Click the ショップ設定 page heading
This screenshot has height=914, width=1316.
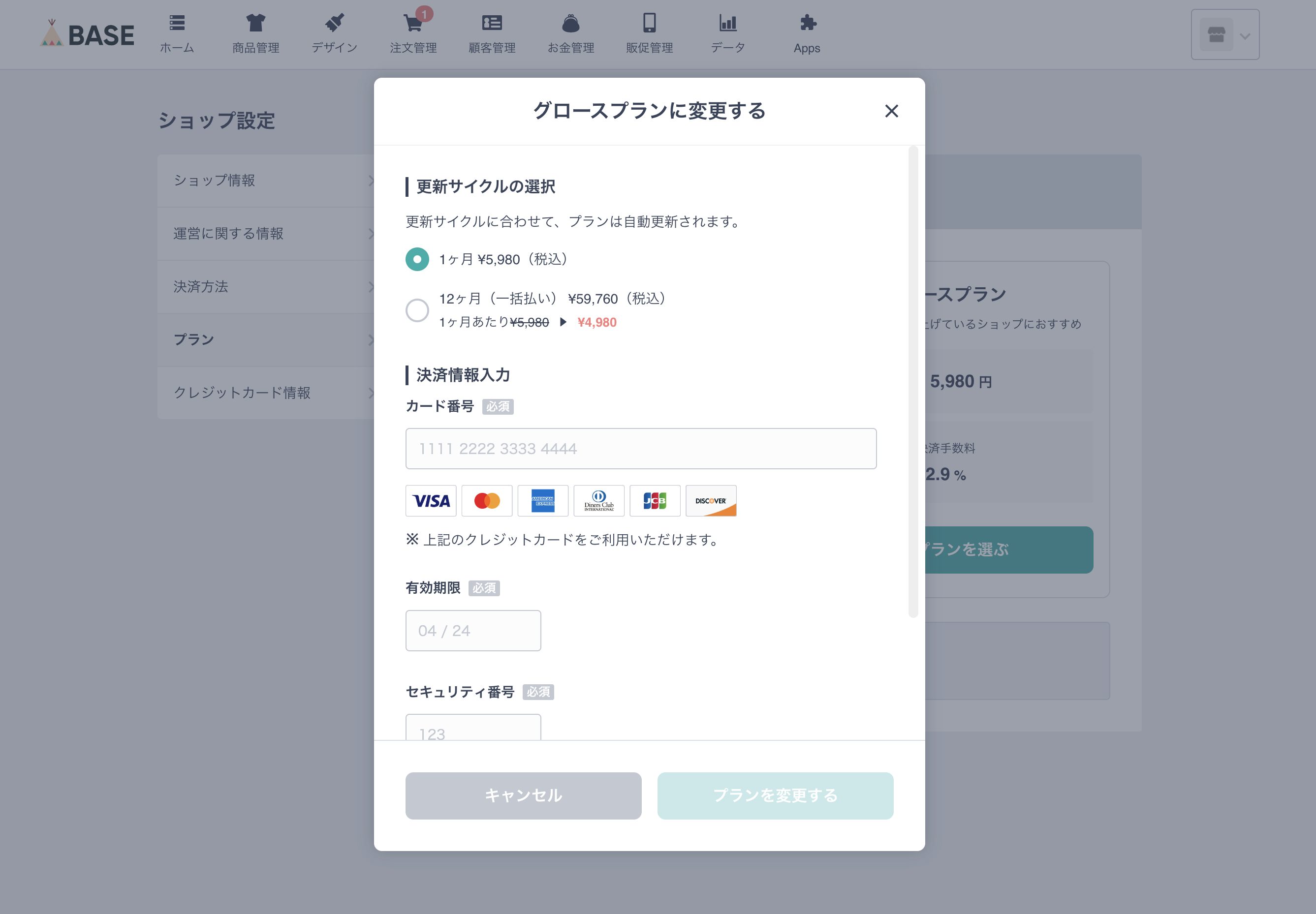pos(217,121)
